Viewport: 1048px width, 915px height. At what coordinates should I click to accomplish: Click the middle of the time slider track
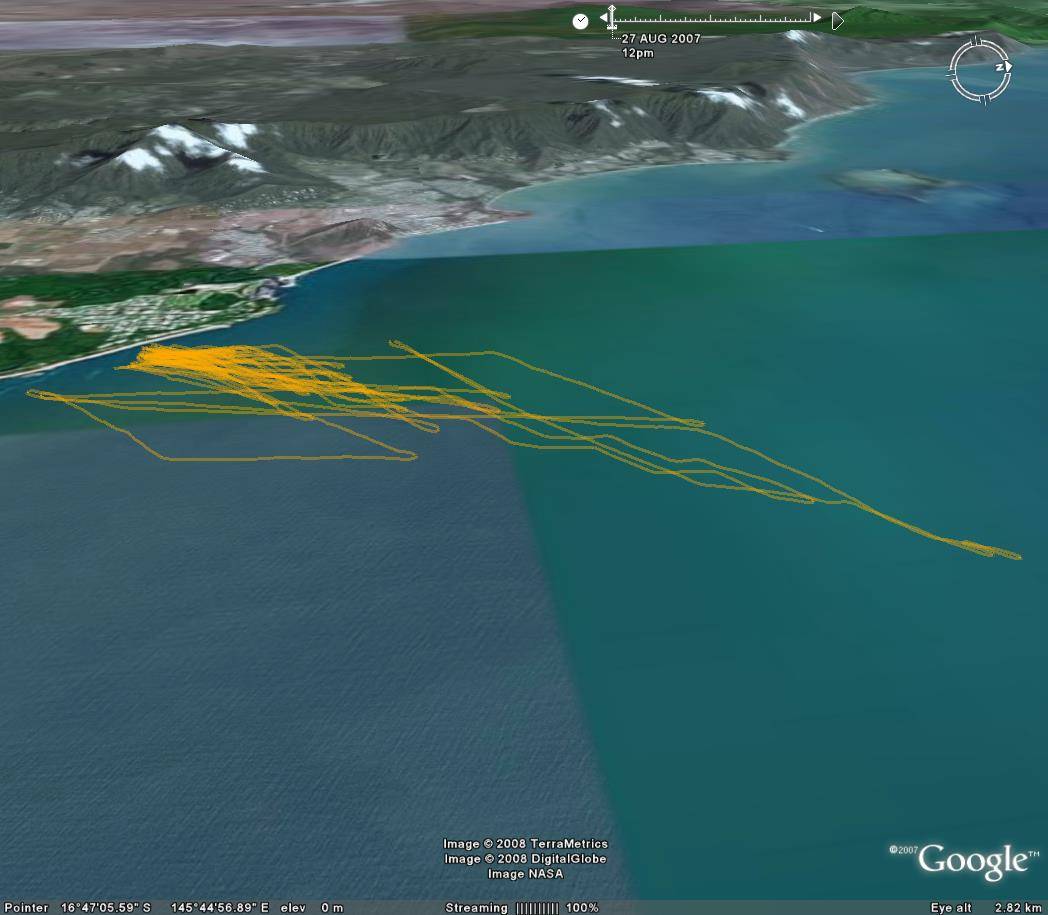(714, 19)
